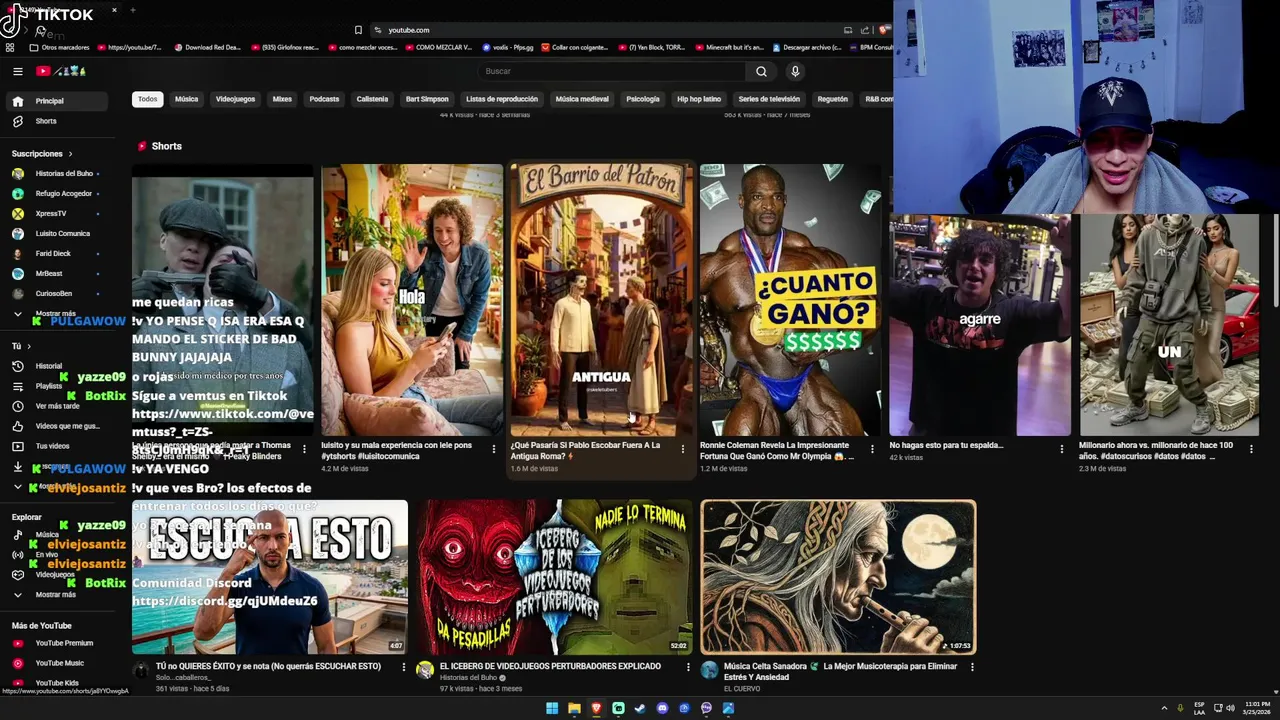
Task: Open the BPM Consult bookmark
Action: 872,47
